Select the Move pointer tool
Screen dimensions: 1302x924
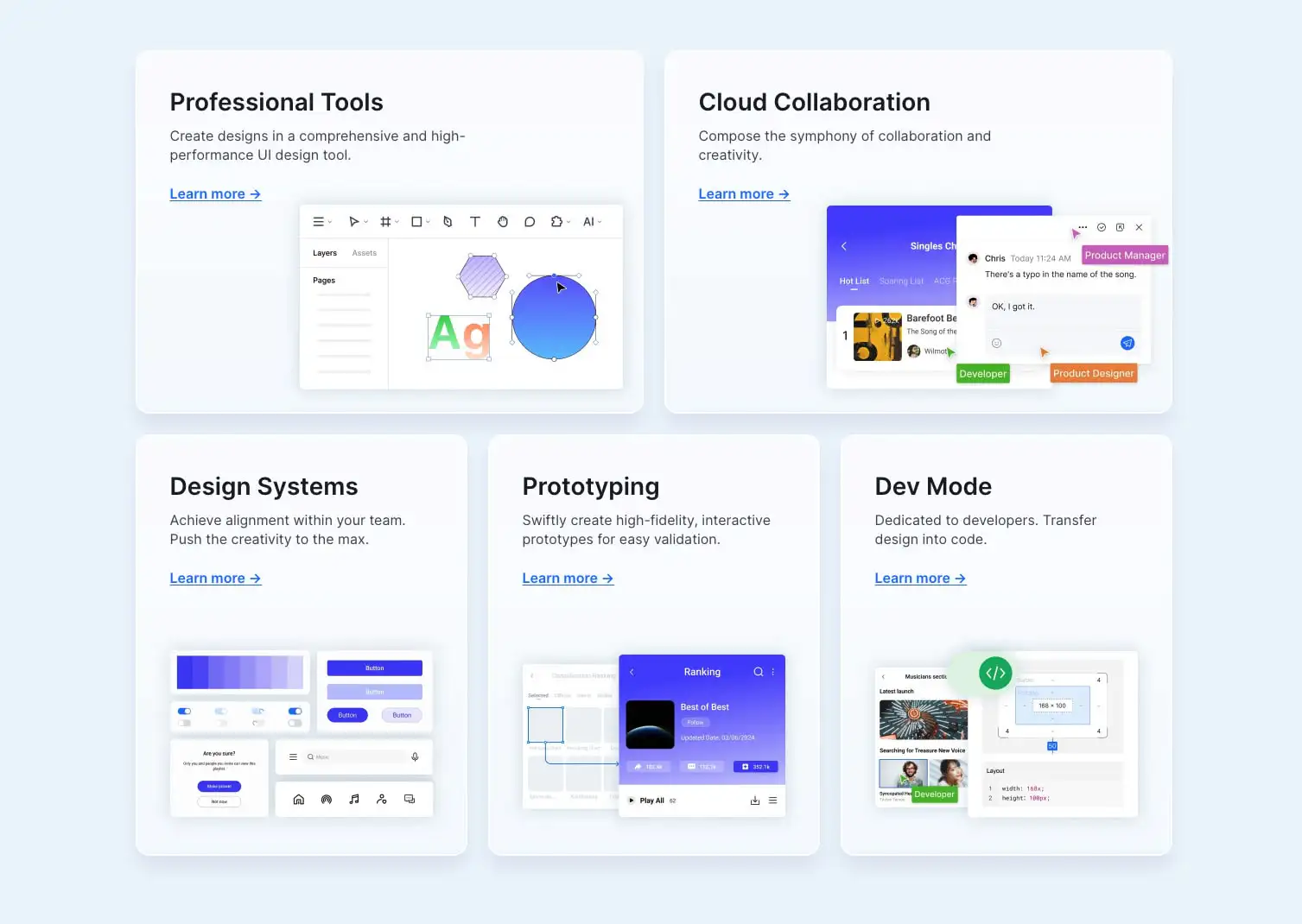353,222
